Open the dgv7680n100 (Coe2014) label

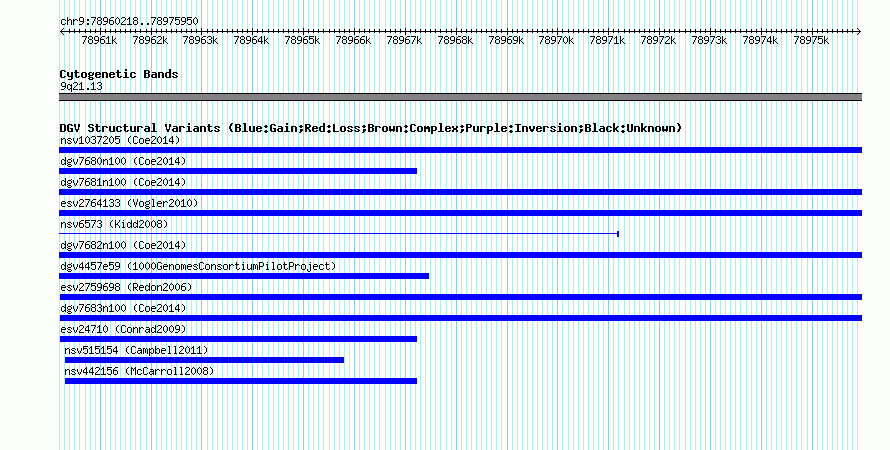click(x=123, y=161)
